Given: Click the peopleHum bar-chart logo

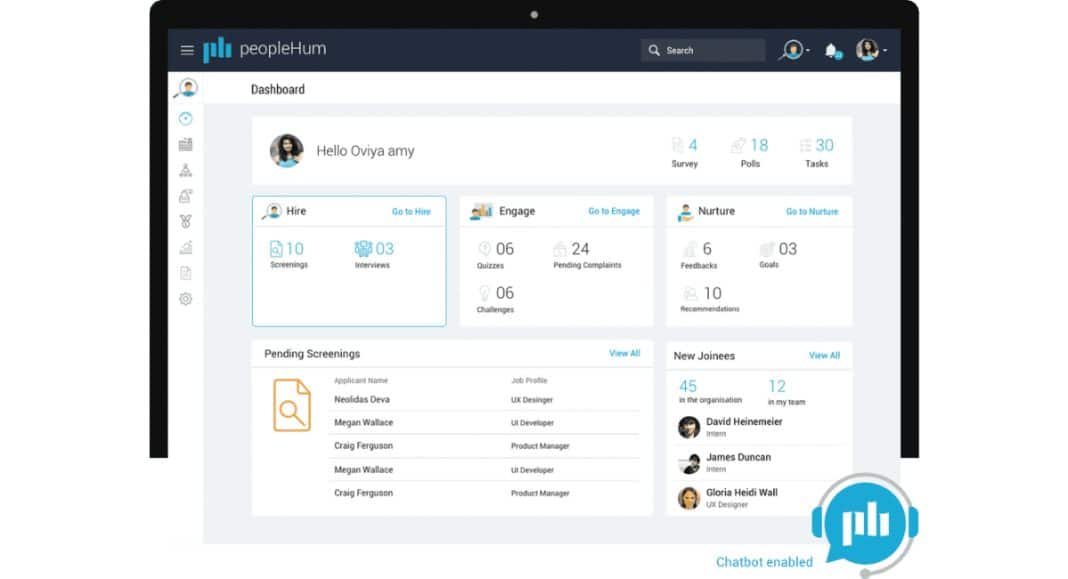Looking at the screenshot, I should 217,49.
